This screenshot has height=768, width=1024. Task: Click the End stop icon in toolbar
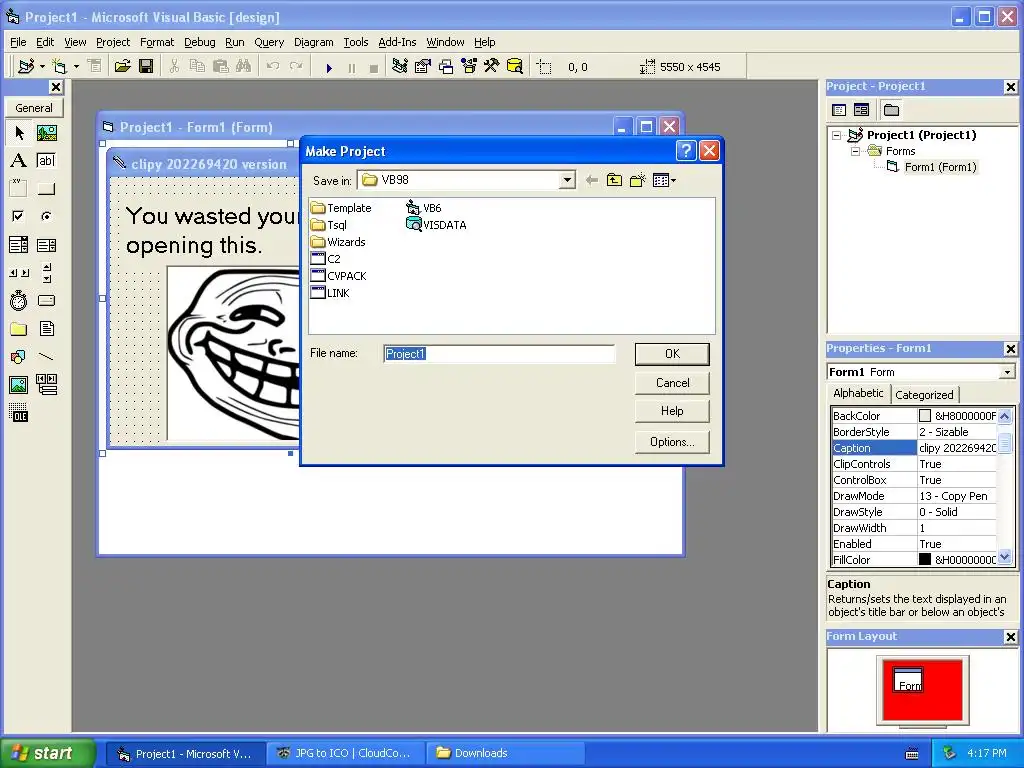point(374,67)
